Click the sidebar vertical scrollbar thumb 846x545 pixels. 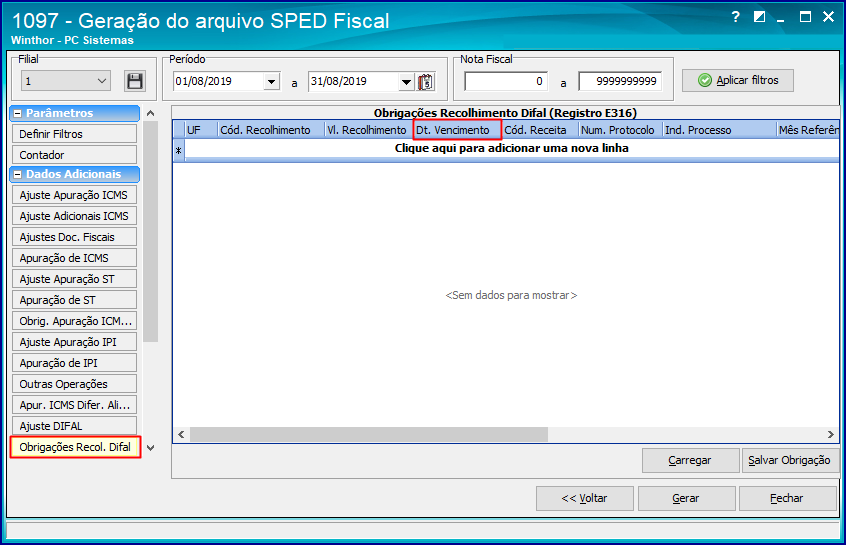click(151, 231)
